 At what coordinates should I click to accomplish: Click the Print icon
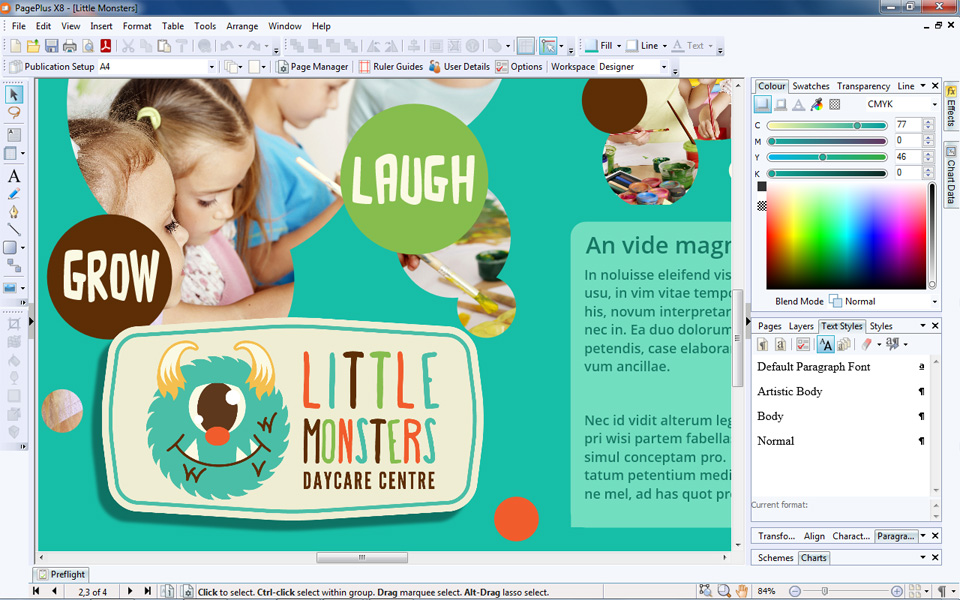pos(70,46)
